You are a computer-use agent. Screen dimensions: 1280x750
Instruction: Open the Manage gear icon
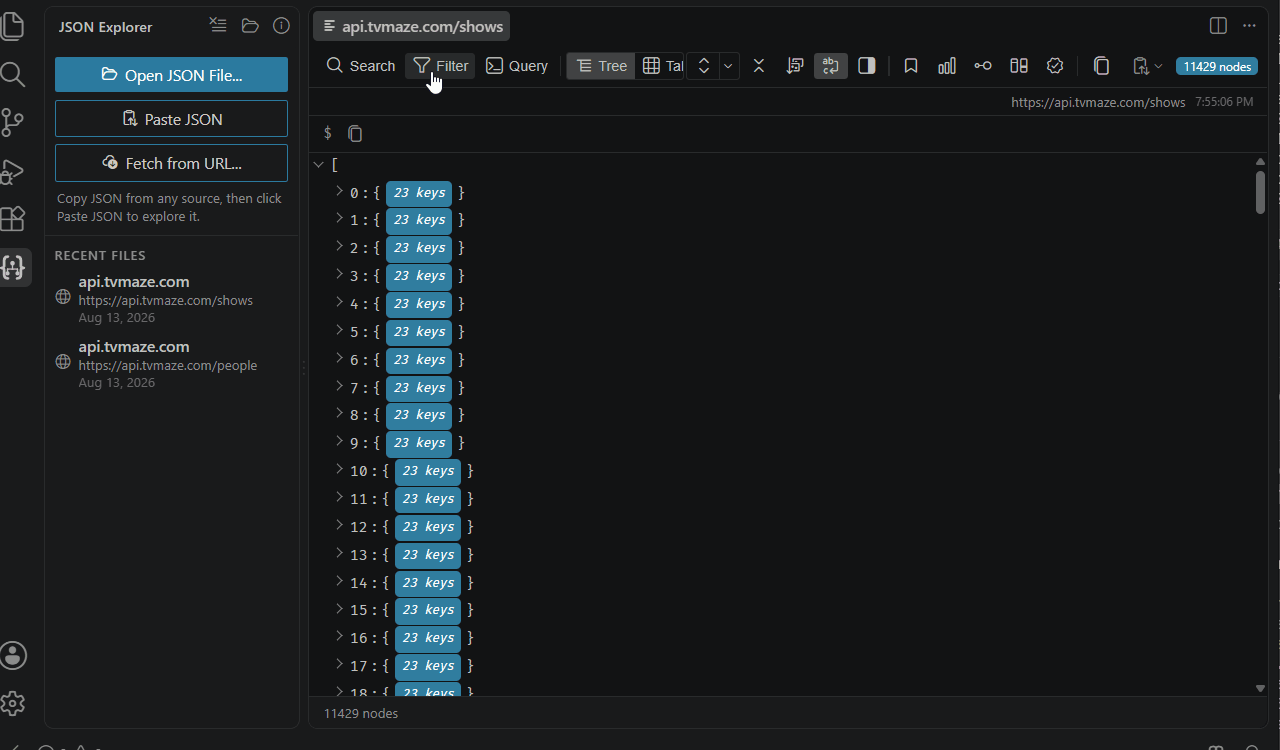pos(12,704)
